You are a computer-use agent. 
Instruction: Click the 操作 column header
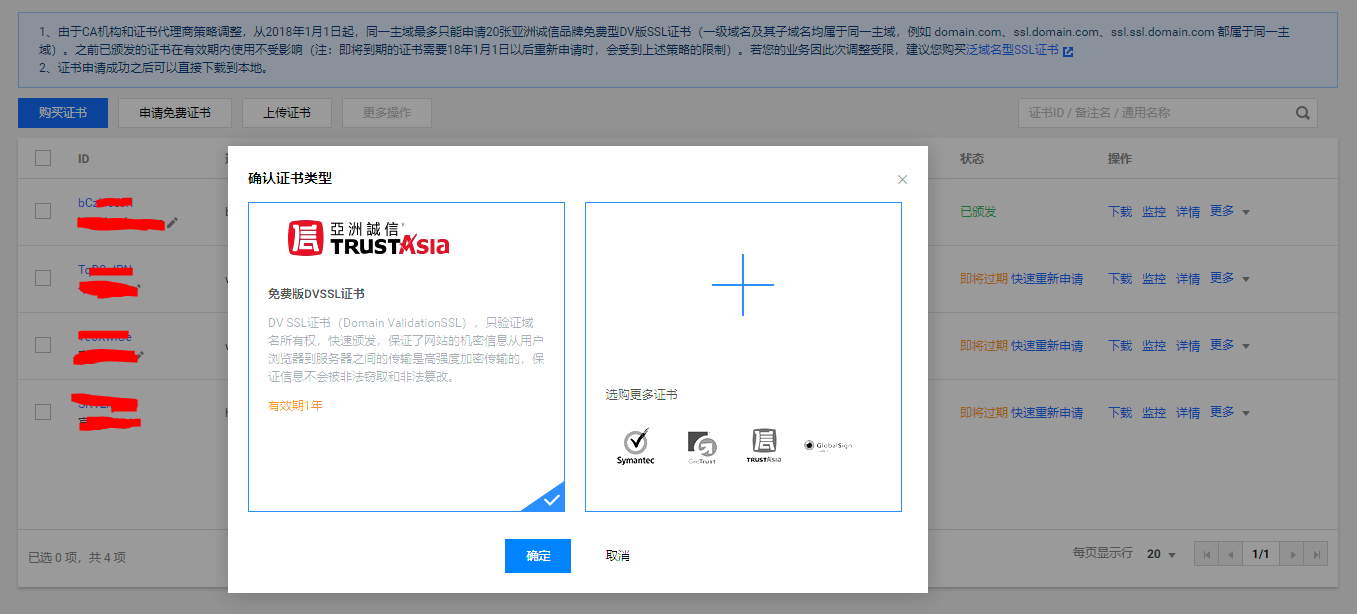[x=1120, y=159]
